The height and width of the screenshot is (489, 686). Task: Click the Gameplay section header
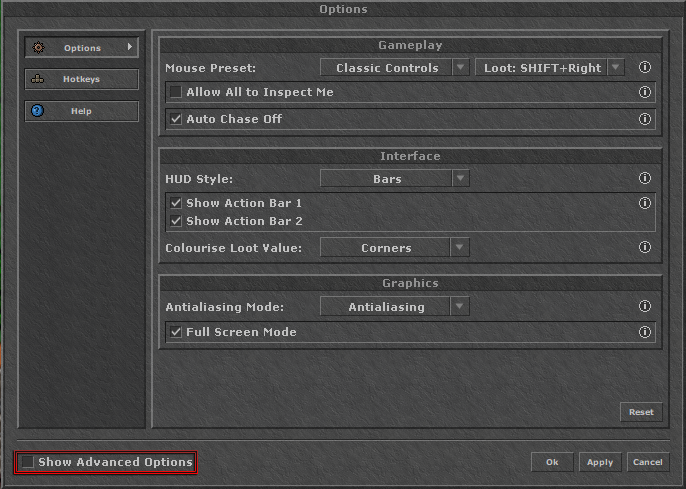410,45
